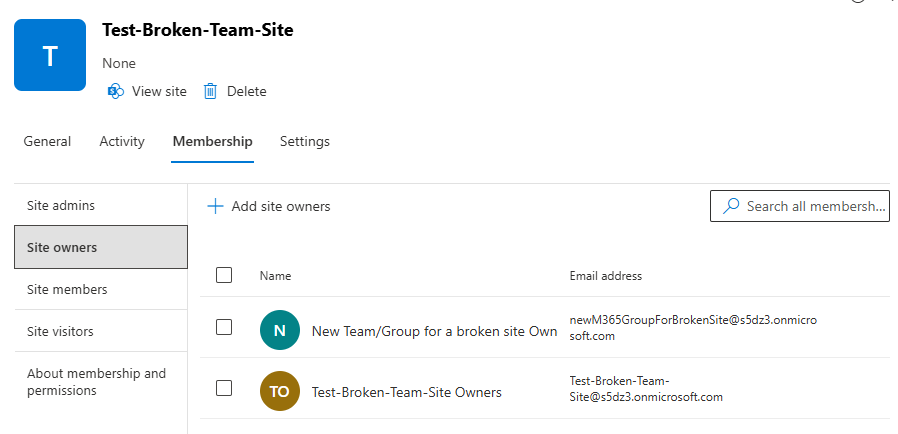Click the newM365GroupForBrokenSite email address
The height and width of the screenshot is (434, 898).
693,328
